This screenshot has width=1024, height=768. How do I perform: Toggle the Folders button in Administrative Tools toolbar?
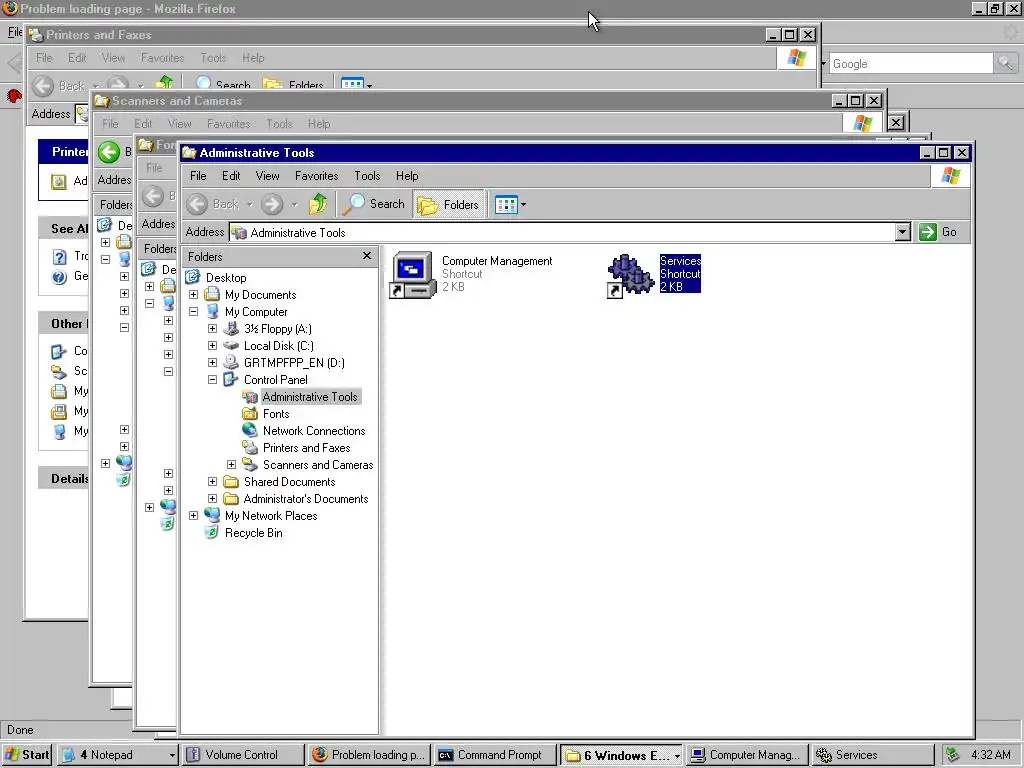449,204
